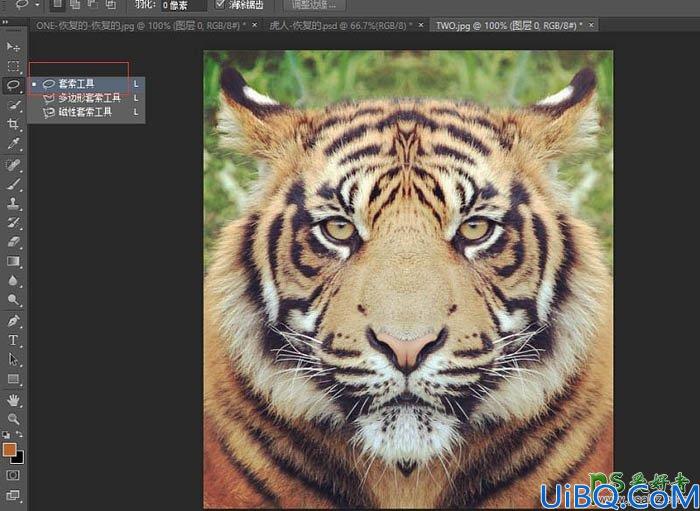Choose 多边形套索工具 from the flyout menu
Viewport: 700px width, 511px height.
coord(86,98)
